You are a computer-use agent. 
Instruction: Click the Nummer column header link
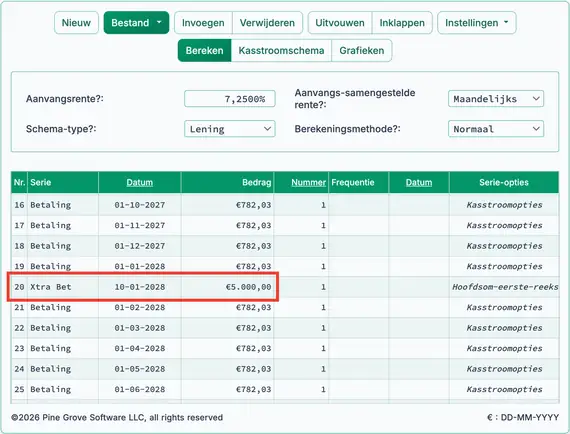click(x=308, y=182)
